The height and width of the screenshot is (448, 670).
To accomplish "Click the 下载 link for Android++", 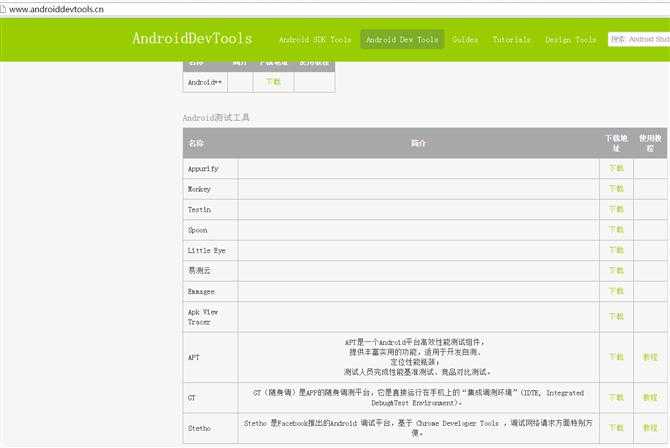I will 273,82.
